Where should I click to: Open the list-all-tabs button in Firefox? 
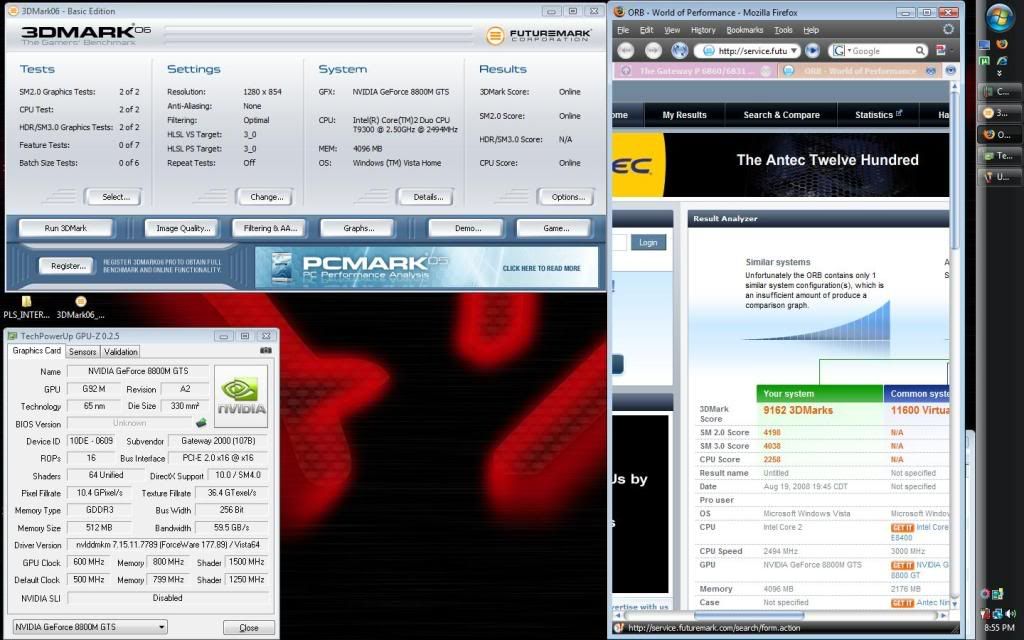951,71
